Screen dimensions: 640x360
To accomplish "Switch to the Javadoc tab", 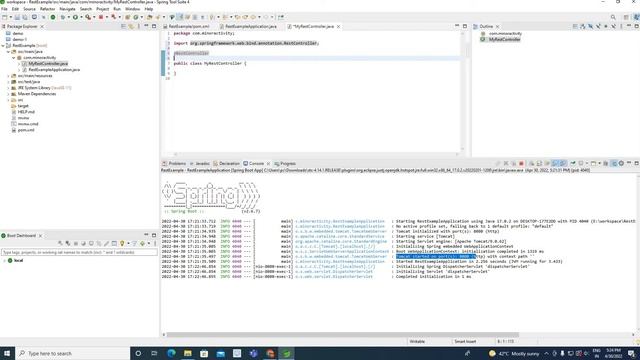I will pyautogui.click(x=200, y=163).
